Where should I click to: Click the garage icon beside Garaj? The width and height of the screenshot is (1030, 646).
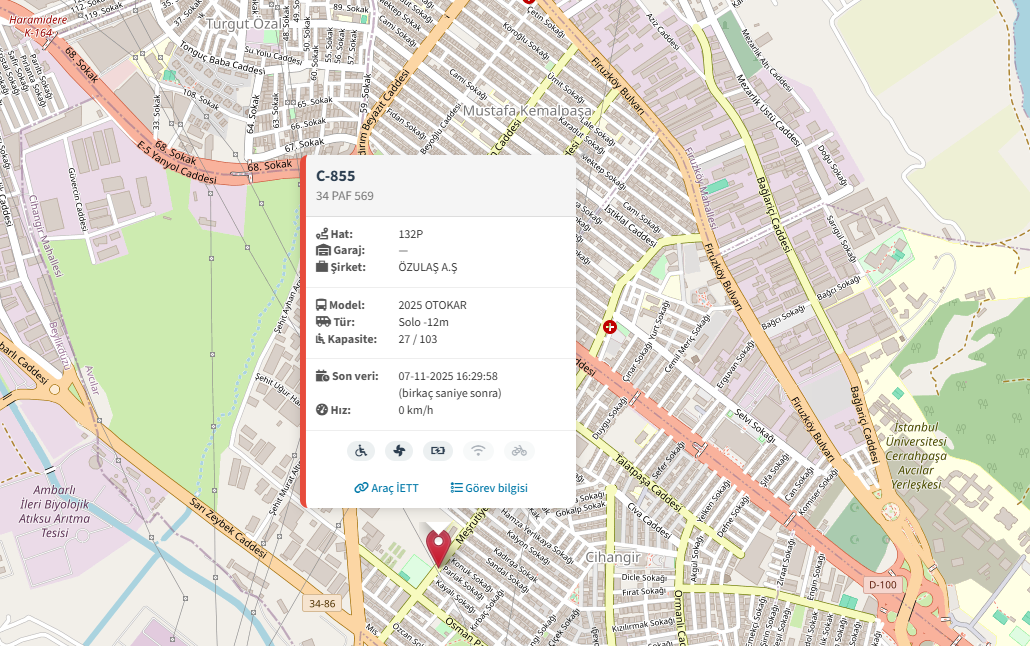pyautogui.click(x=322, y=250)
